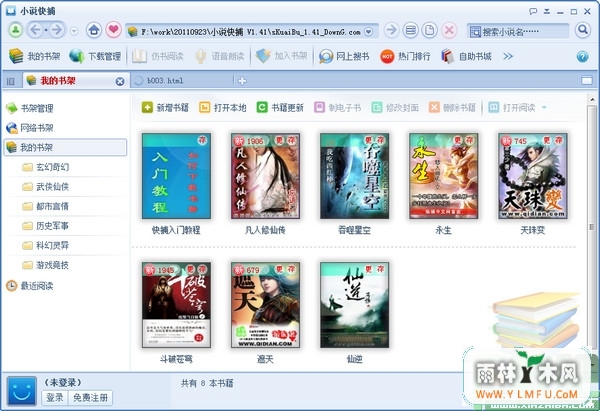Click the page document round icon

430,30
